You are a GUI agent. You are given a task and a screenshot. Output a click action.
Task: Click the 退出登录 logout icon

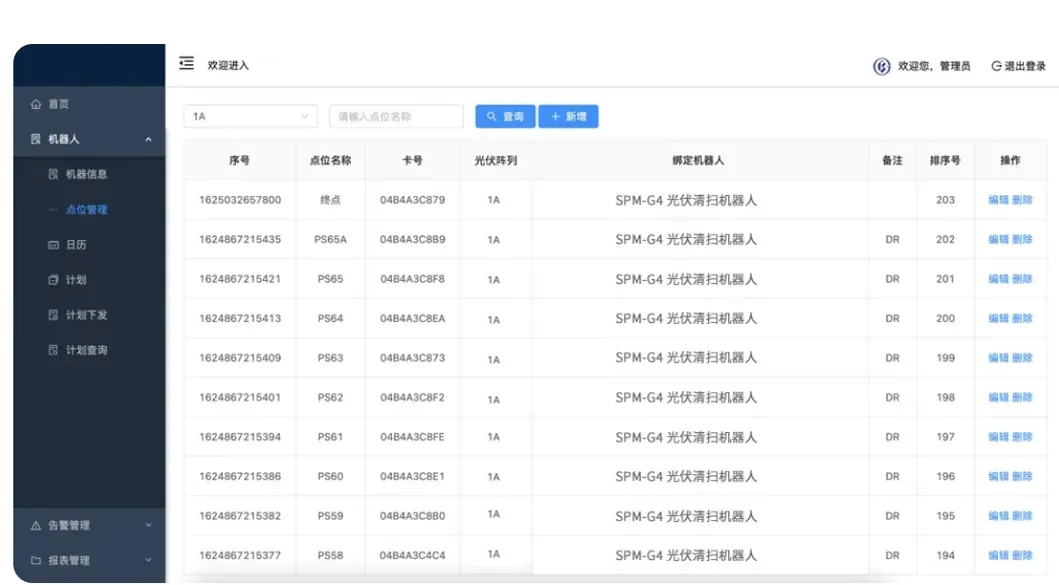(996, 66)
